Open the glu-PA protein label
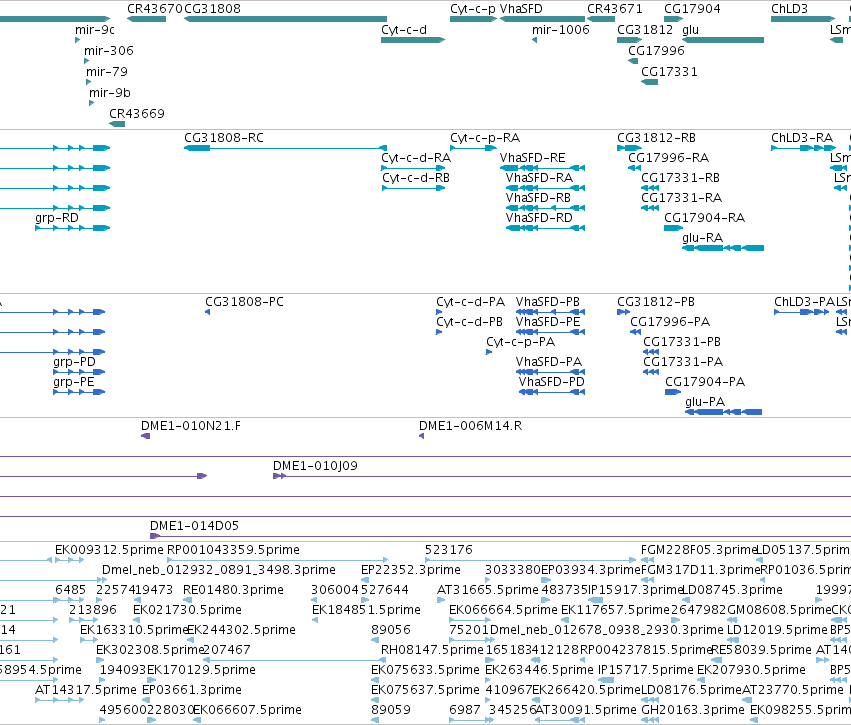851x725 pixels. (x=705, y=402)
